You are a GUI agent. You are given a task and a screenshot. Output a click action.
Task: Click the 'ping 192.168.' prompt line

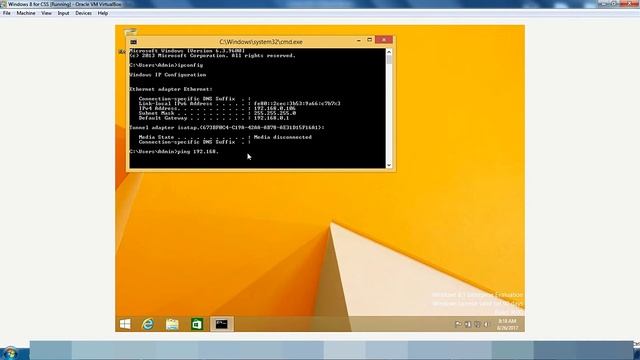(174, 152)
